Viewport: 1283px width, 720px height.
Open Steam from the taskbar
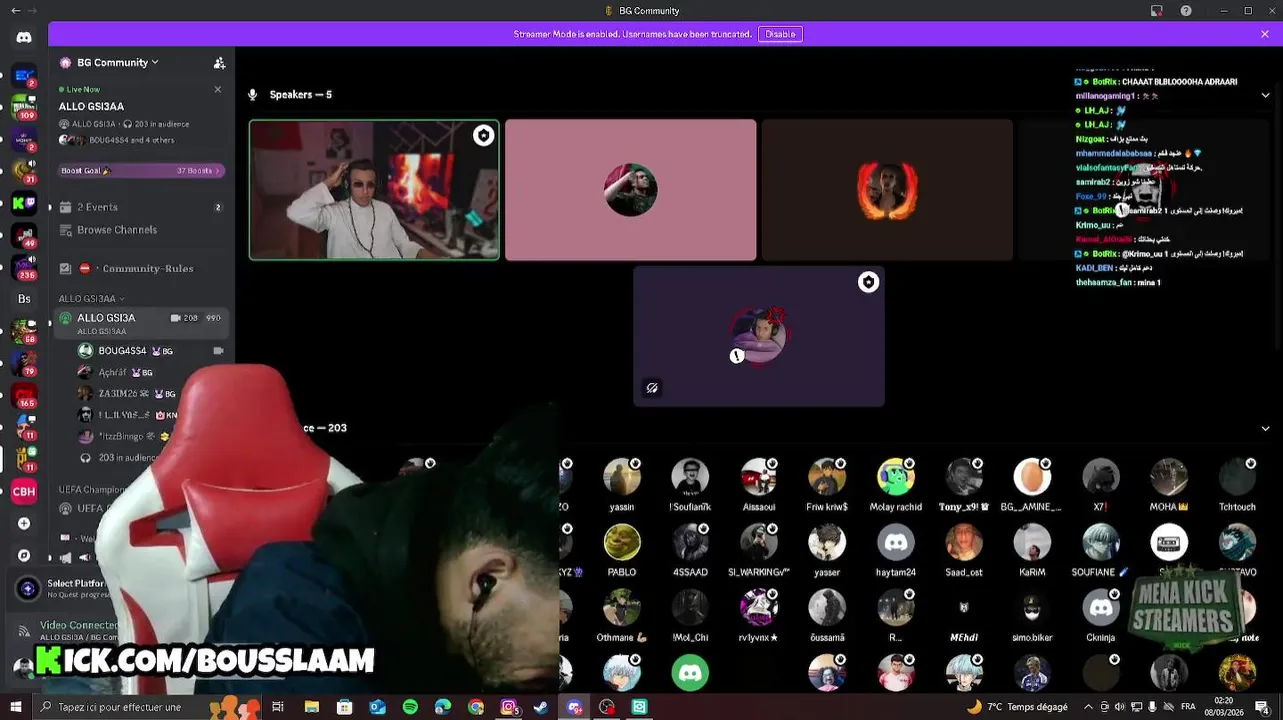pyautogui.click(x=541, y=707)
